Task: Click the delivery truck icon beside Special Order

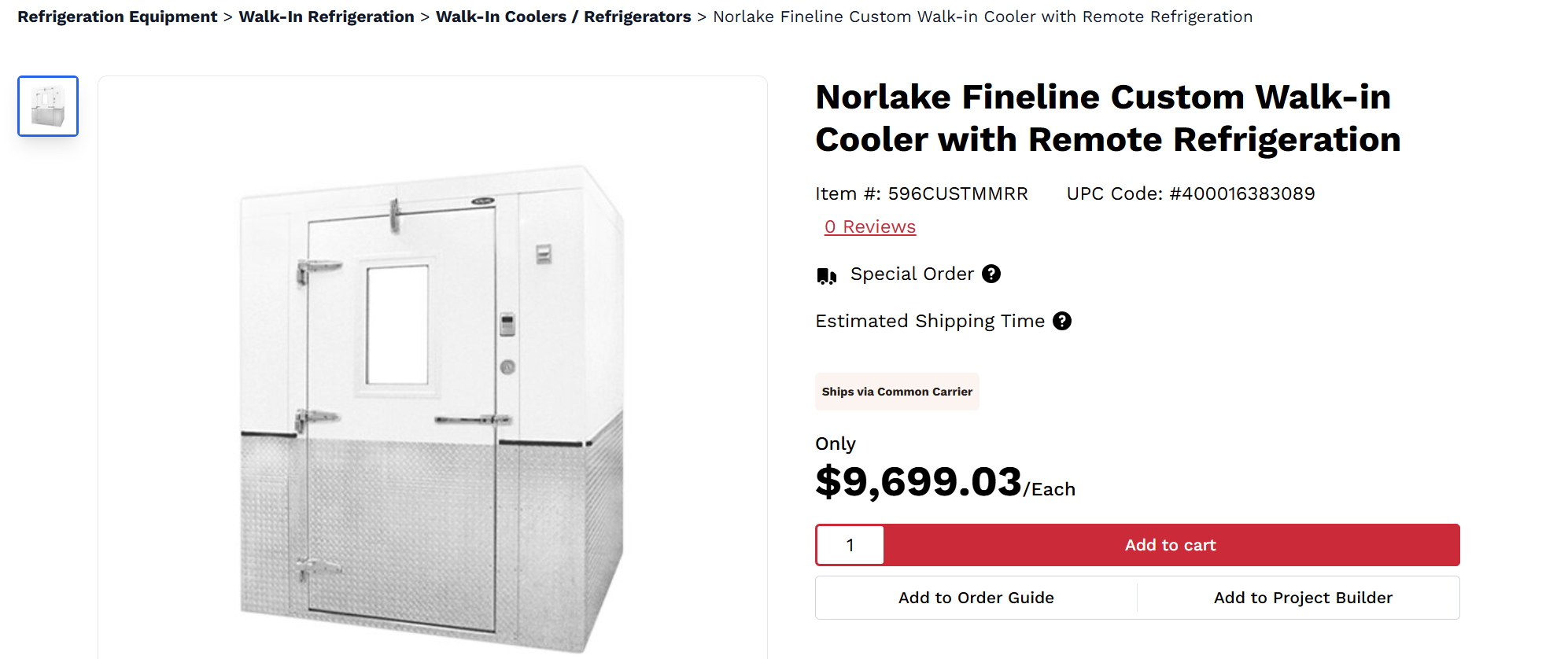Action: pos(826,275)
